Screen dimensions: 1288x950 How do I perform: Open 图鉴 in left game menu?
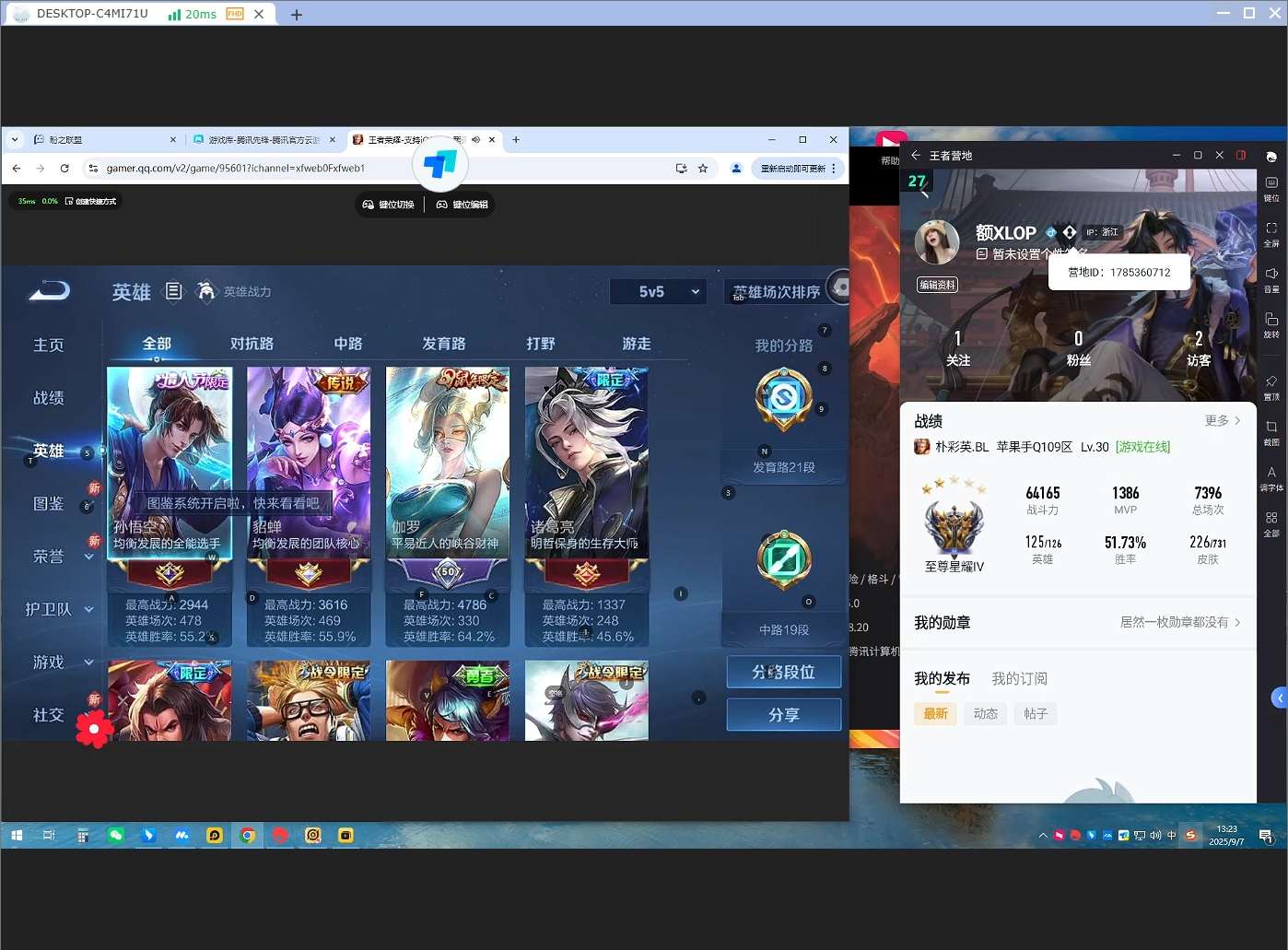tap(49, 503)
